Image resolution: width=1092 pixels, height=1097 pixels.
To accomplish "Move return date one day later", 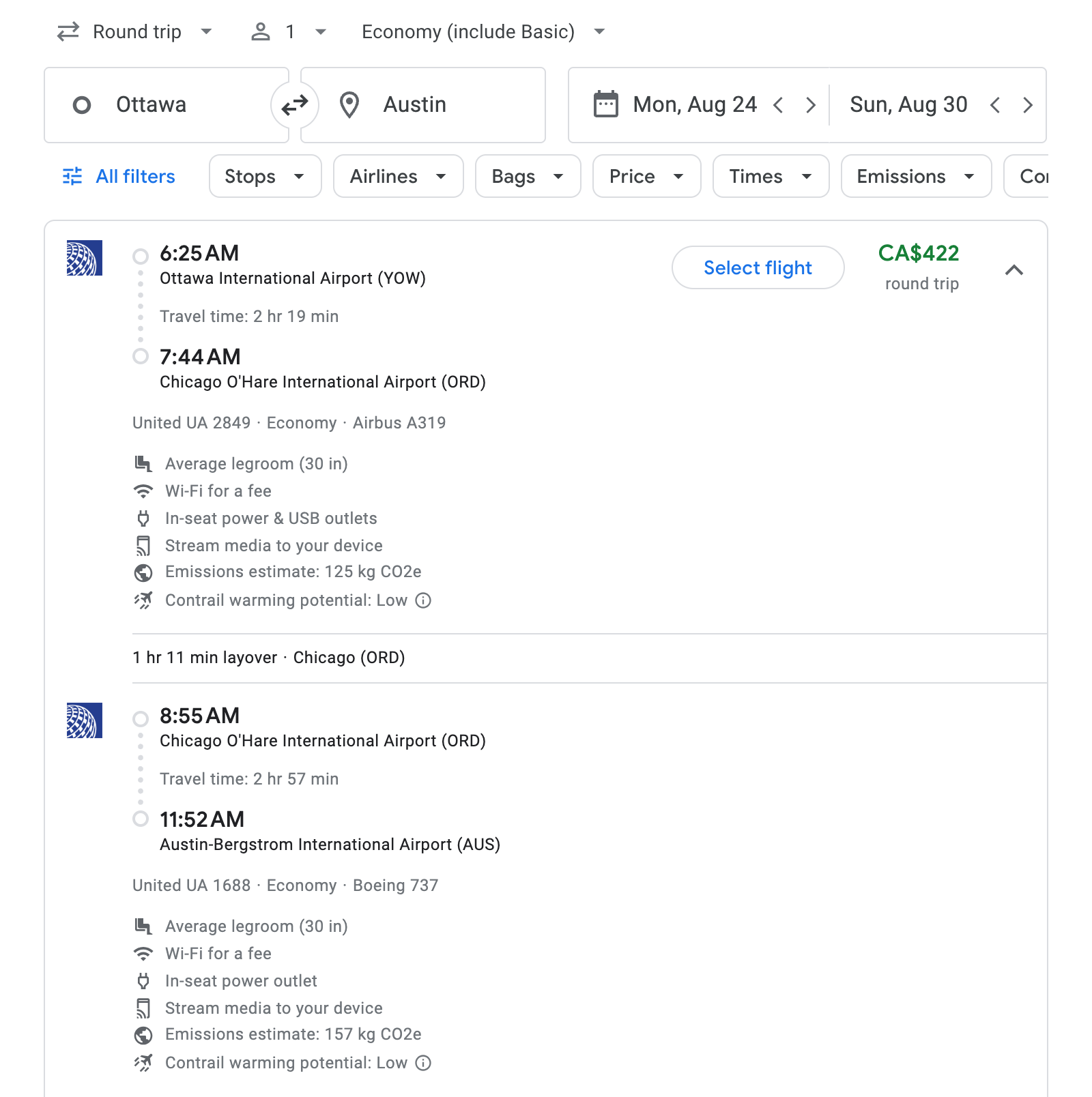I will 1028,105.
